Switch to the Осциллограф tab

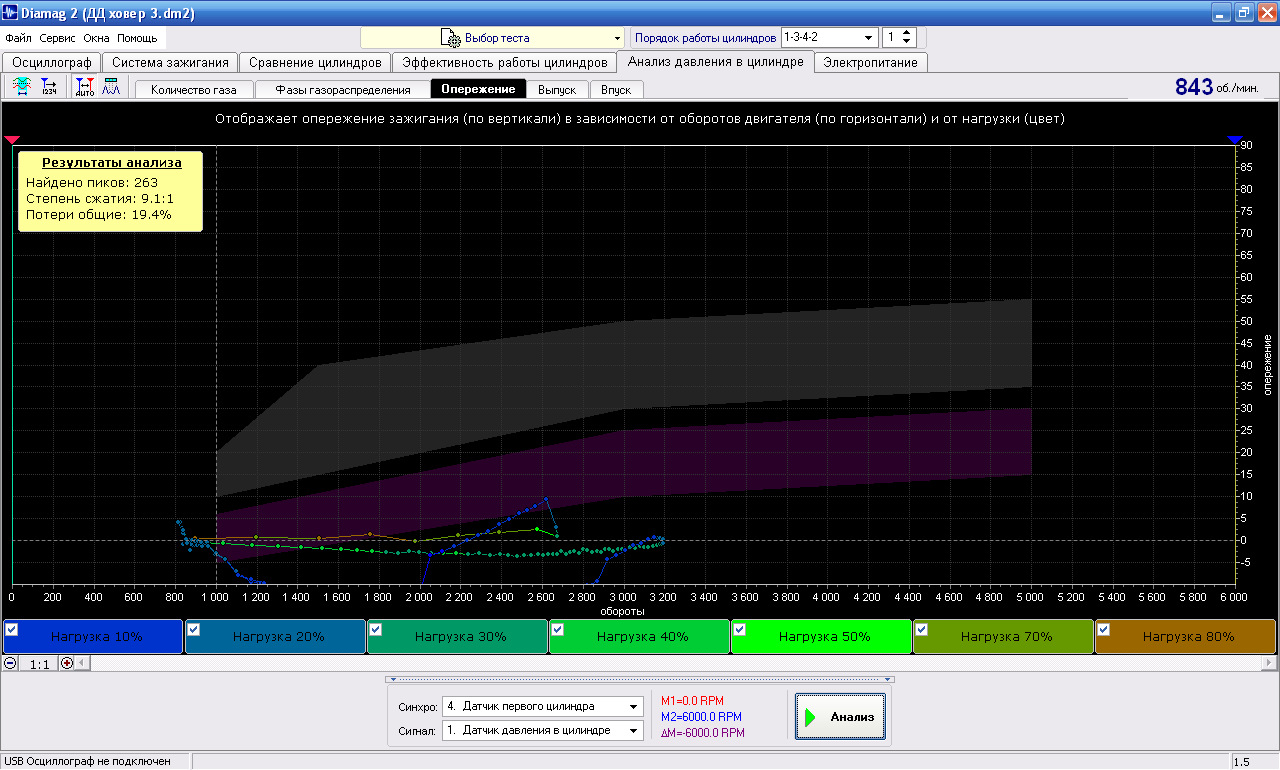[x=51, y=62]
